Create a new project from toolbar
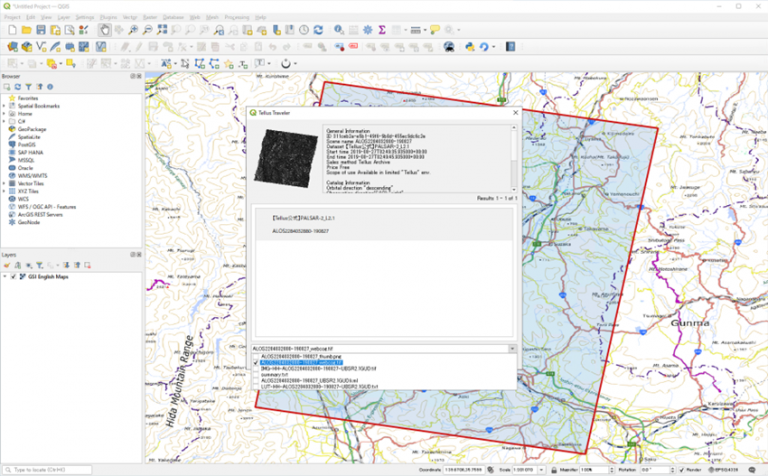This screenshot has height=476, width=768. click(12, 30)
